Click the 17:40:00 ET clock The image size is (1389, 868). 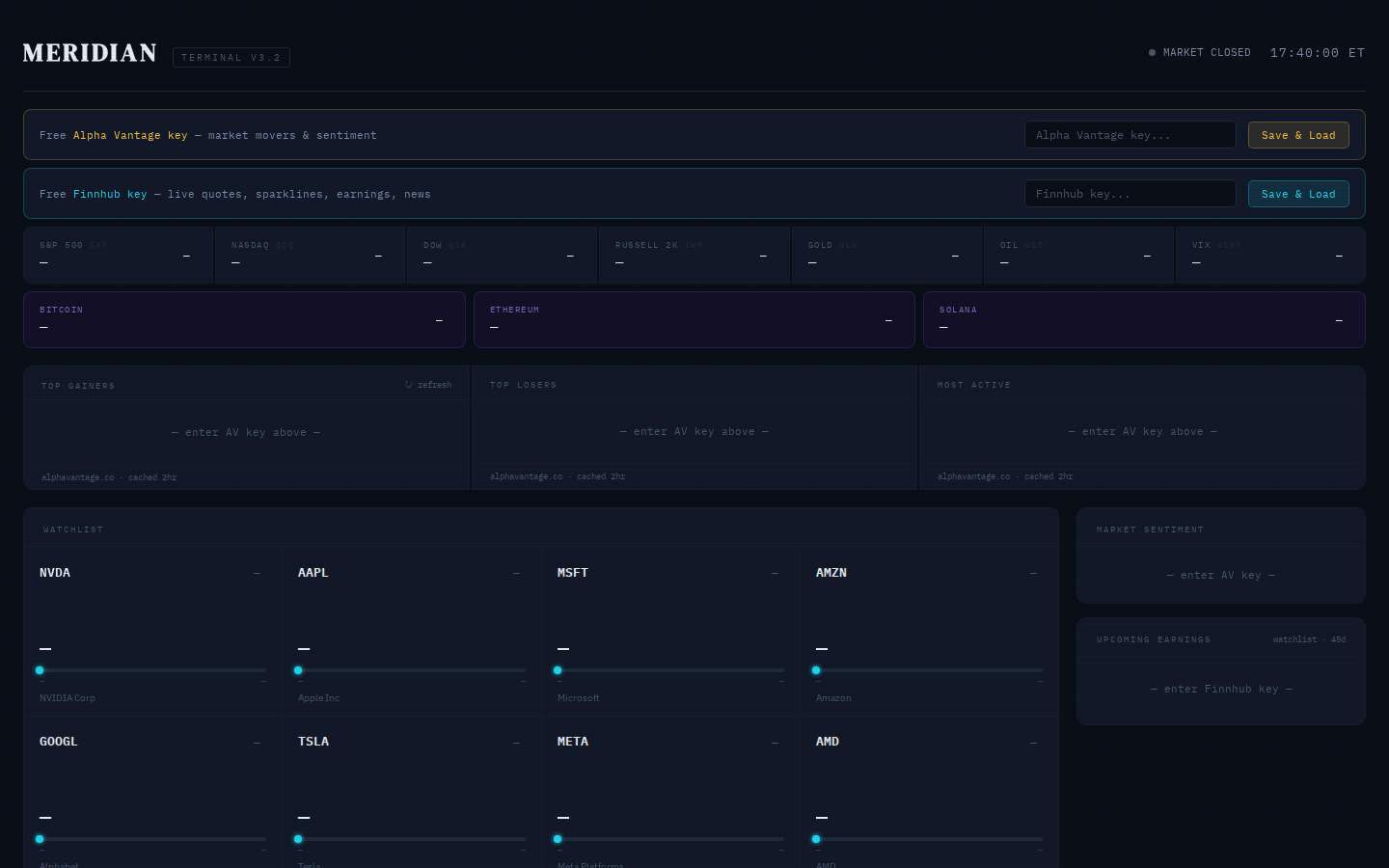pyautogui.click(x=1318, y=53)
